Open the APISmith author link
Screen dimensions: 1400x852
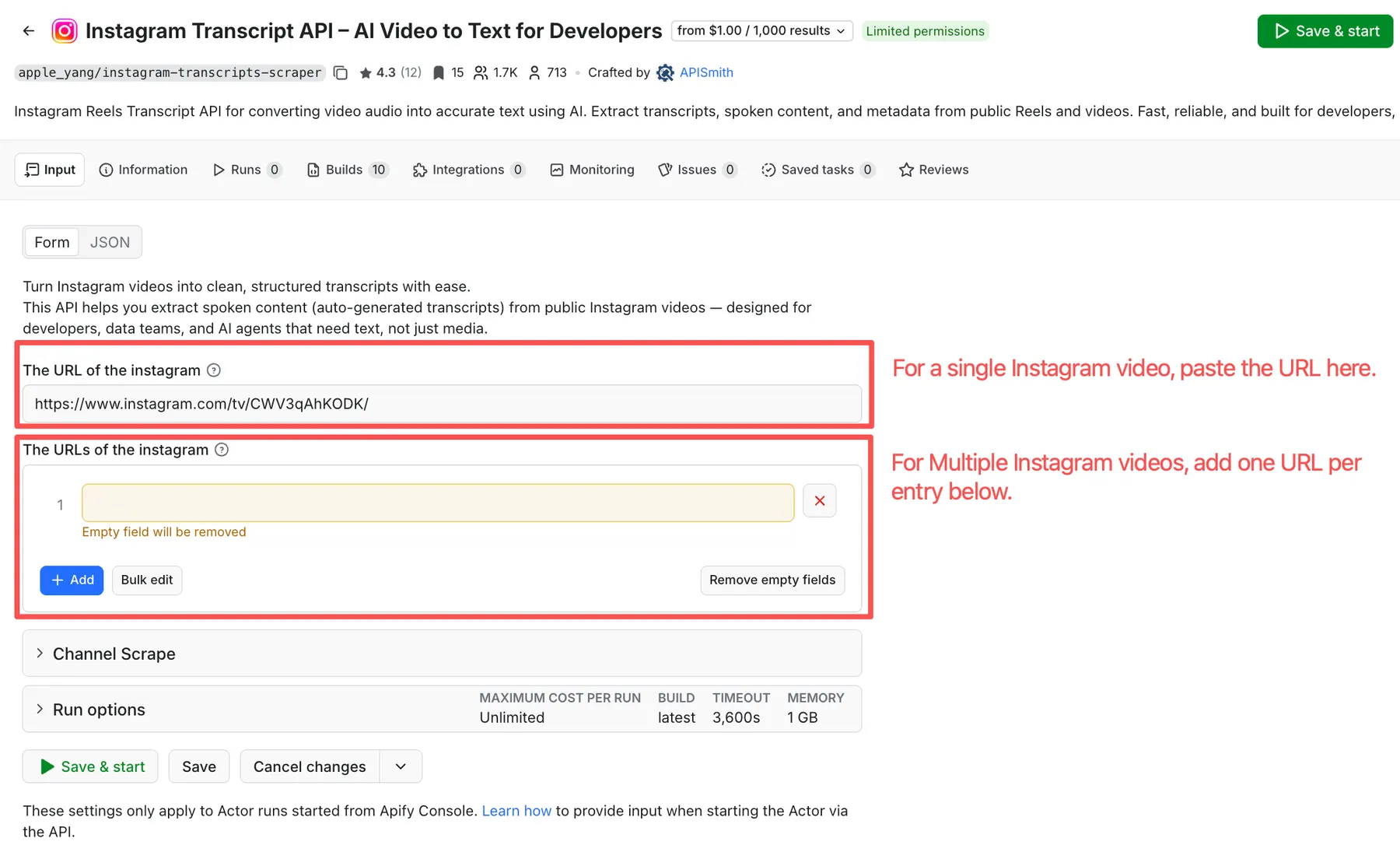[x=706, y=72]
